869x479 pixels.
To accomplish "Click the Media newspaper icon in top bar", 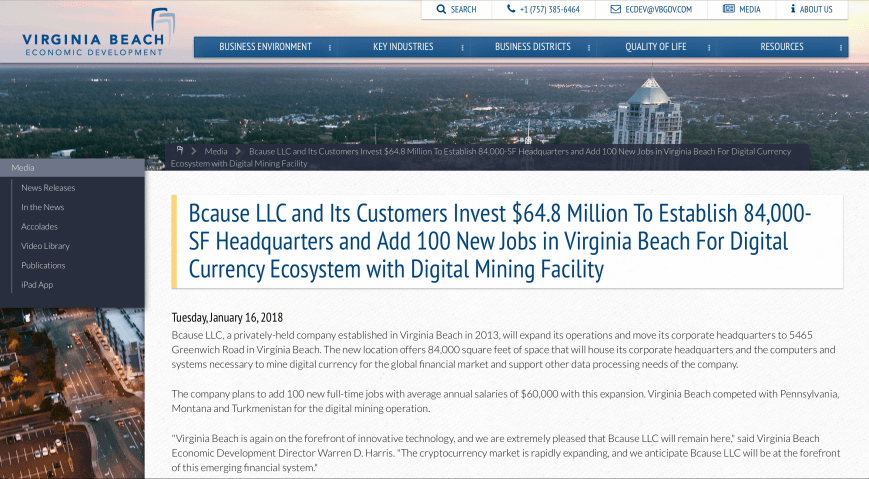I will point(728,9).
